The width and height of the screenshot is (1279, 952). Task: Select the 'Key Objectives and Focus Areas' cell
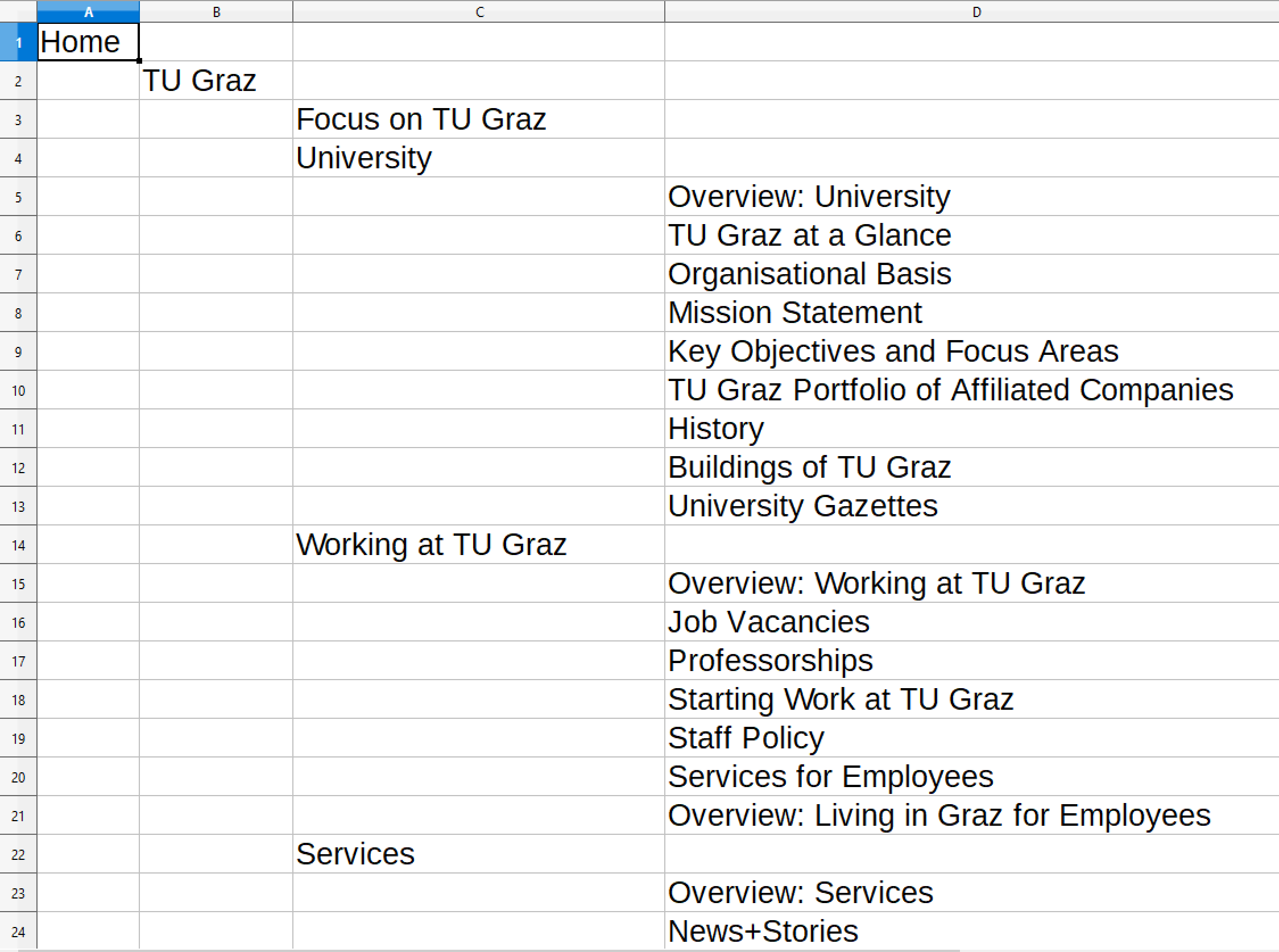point(971,351)
